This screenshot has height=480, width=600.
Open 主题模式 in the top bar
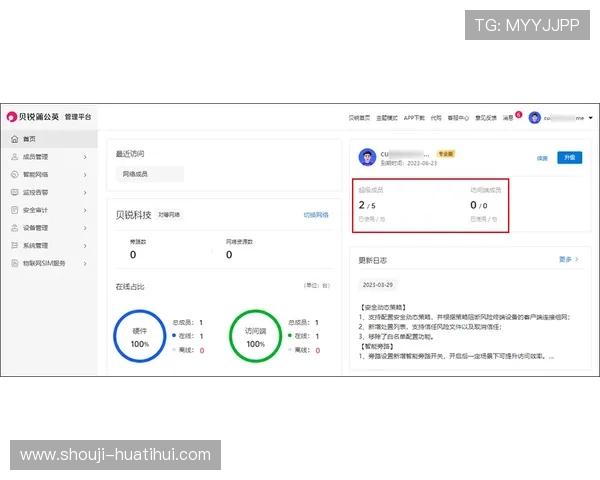pyautogui.click(x=387, y=118)
